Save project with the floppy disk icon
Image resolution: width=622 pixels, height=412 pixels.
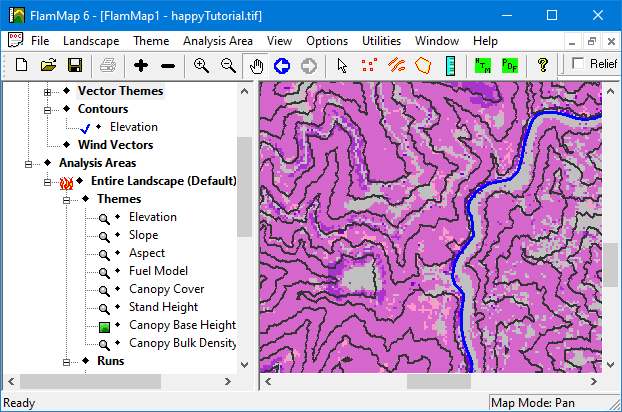point(75,65)
